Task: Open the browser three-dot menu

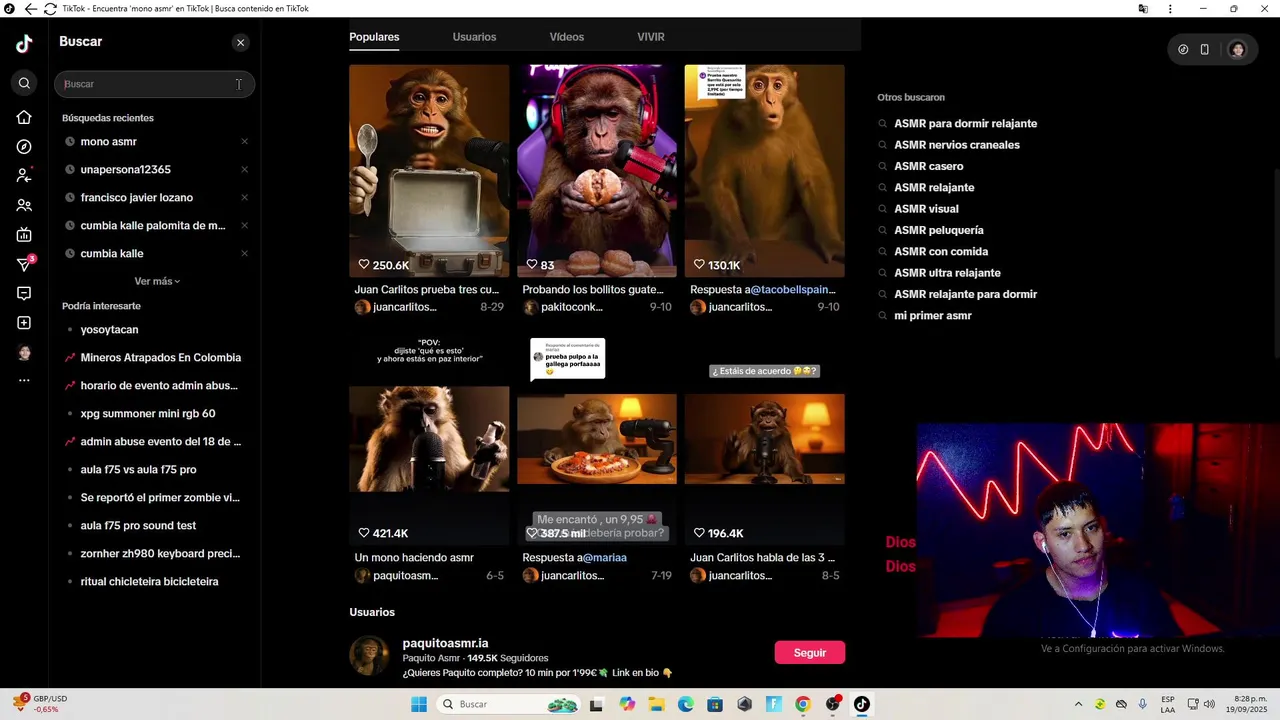Action: pos(1170,9)
